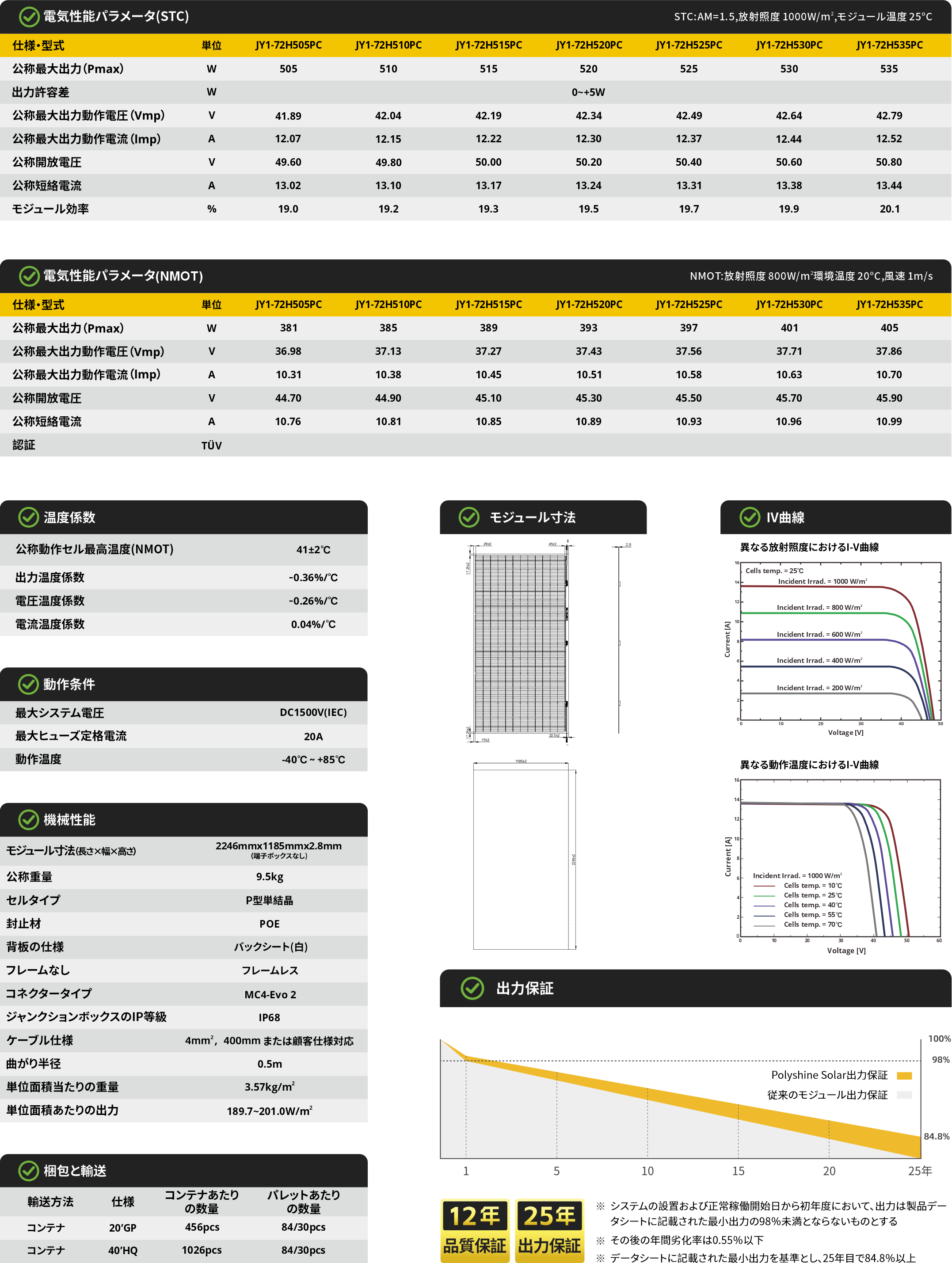Click the junction box rating IP68
This screenshot has width=952, height=1263.
click(x=270, y=1017)
